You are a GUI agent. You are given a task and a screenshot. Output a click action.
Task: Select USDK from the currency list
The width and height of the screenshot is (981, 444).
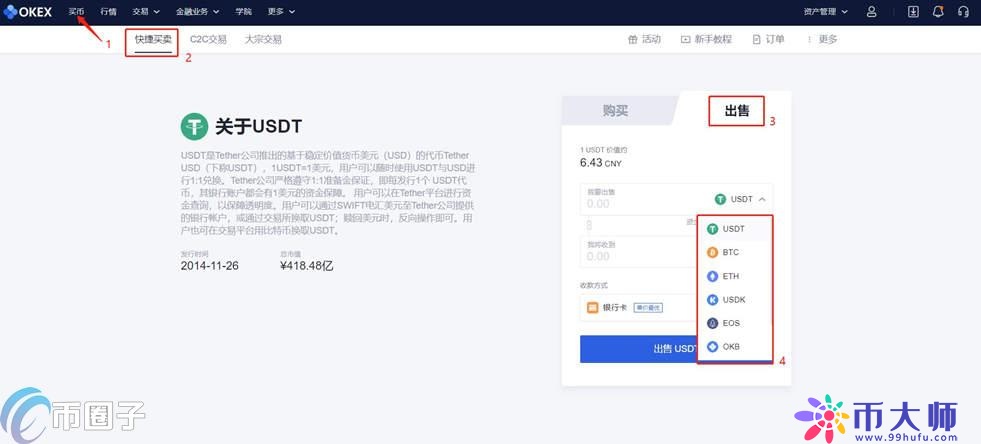coord(734,300)
